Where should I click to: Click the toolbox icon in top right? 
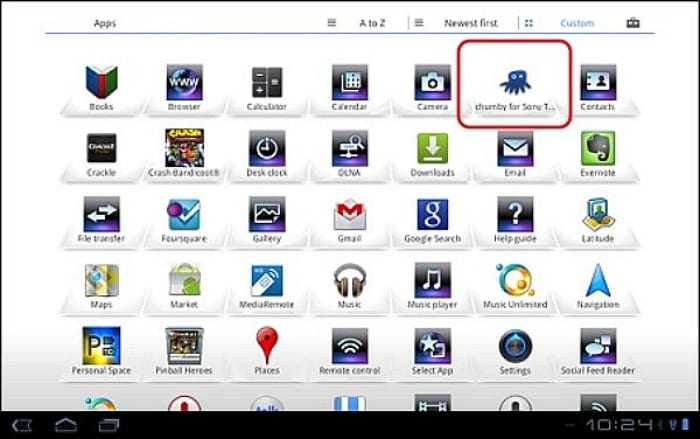point(632,23)
